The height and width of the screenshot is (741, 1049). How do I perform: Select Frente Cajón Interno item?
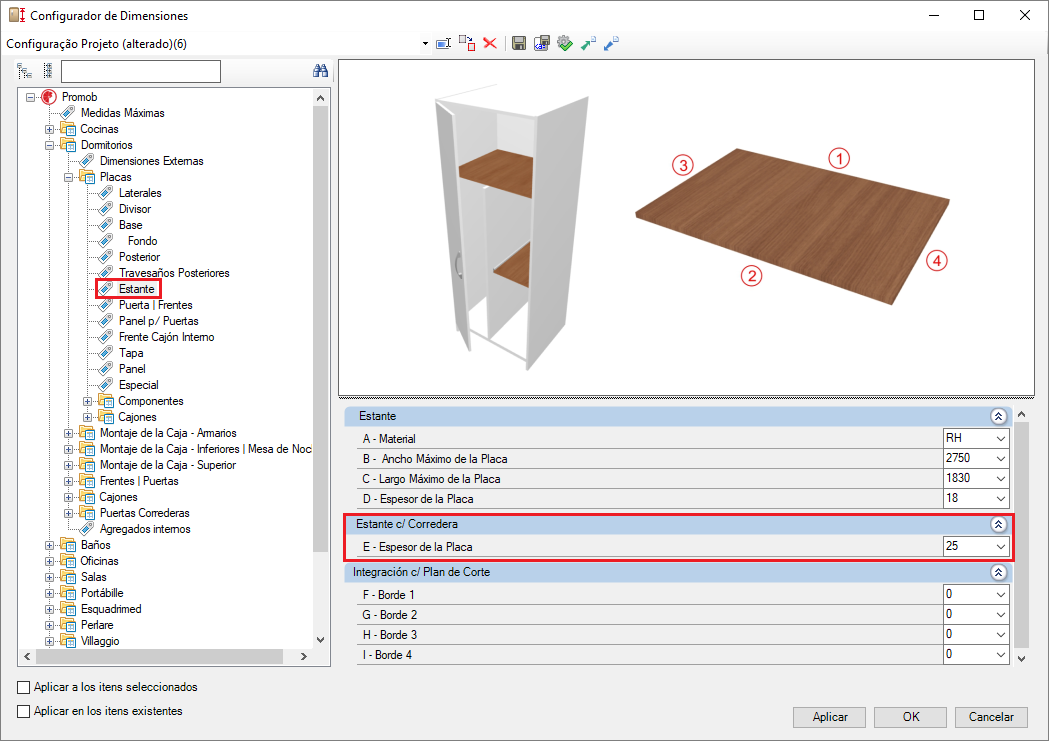point(167,337)
